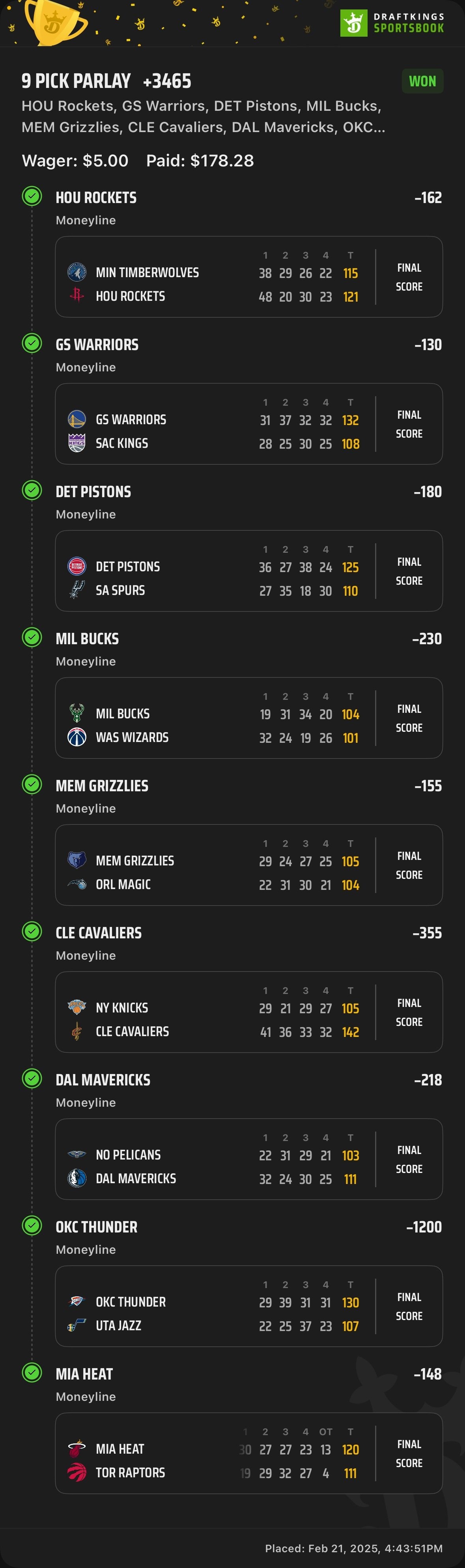This screenshot has height=1568, width=465.
Task: Click the Golden State Warriors logo
Action: tap(77, 419)
